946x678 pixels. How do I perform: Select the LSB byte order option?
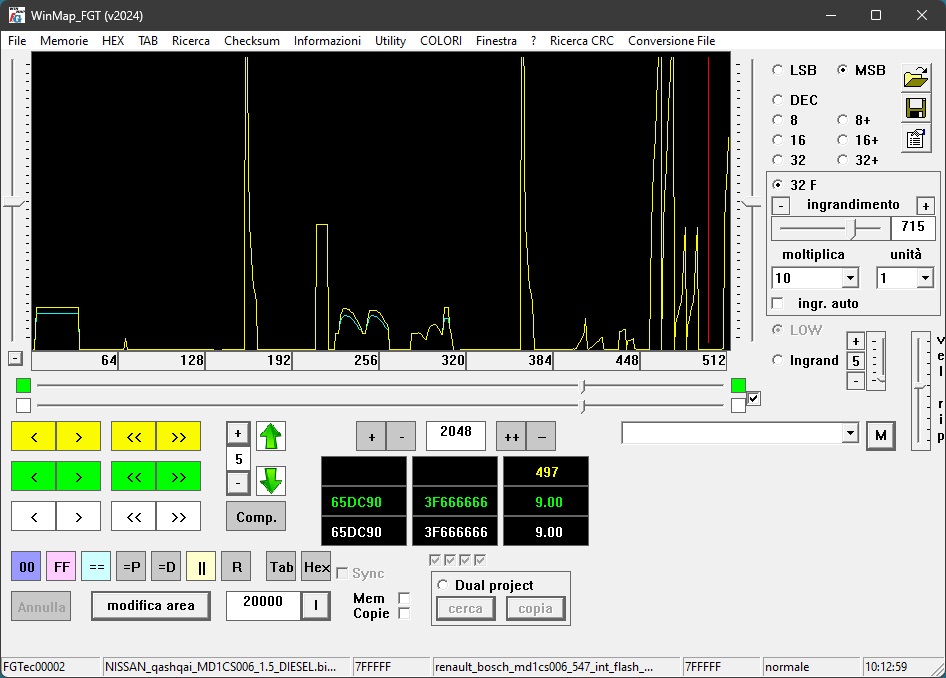(779, 70)
